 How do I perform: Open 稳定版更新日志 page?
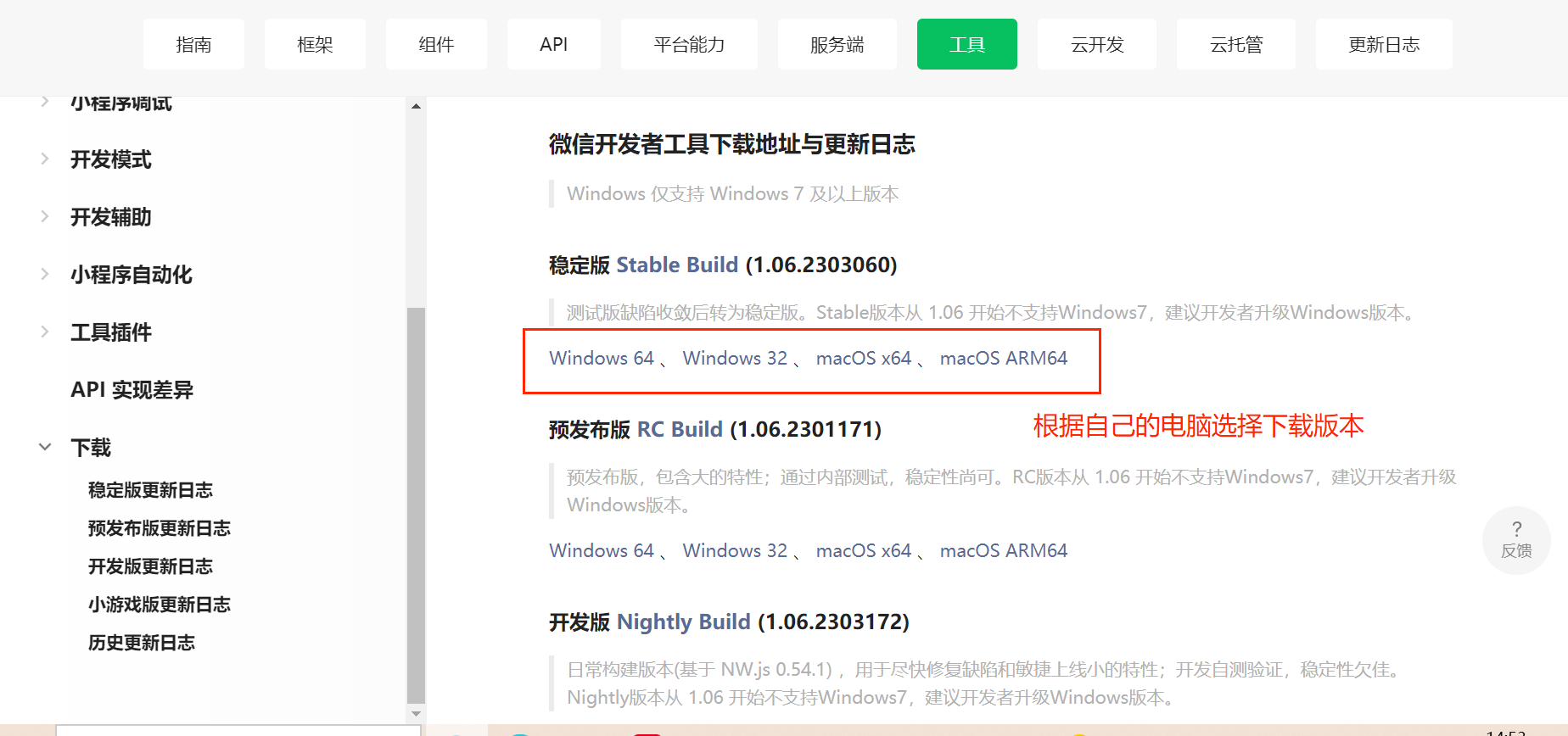pos(150,490)
